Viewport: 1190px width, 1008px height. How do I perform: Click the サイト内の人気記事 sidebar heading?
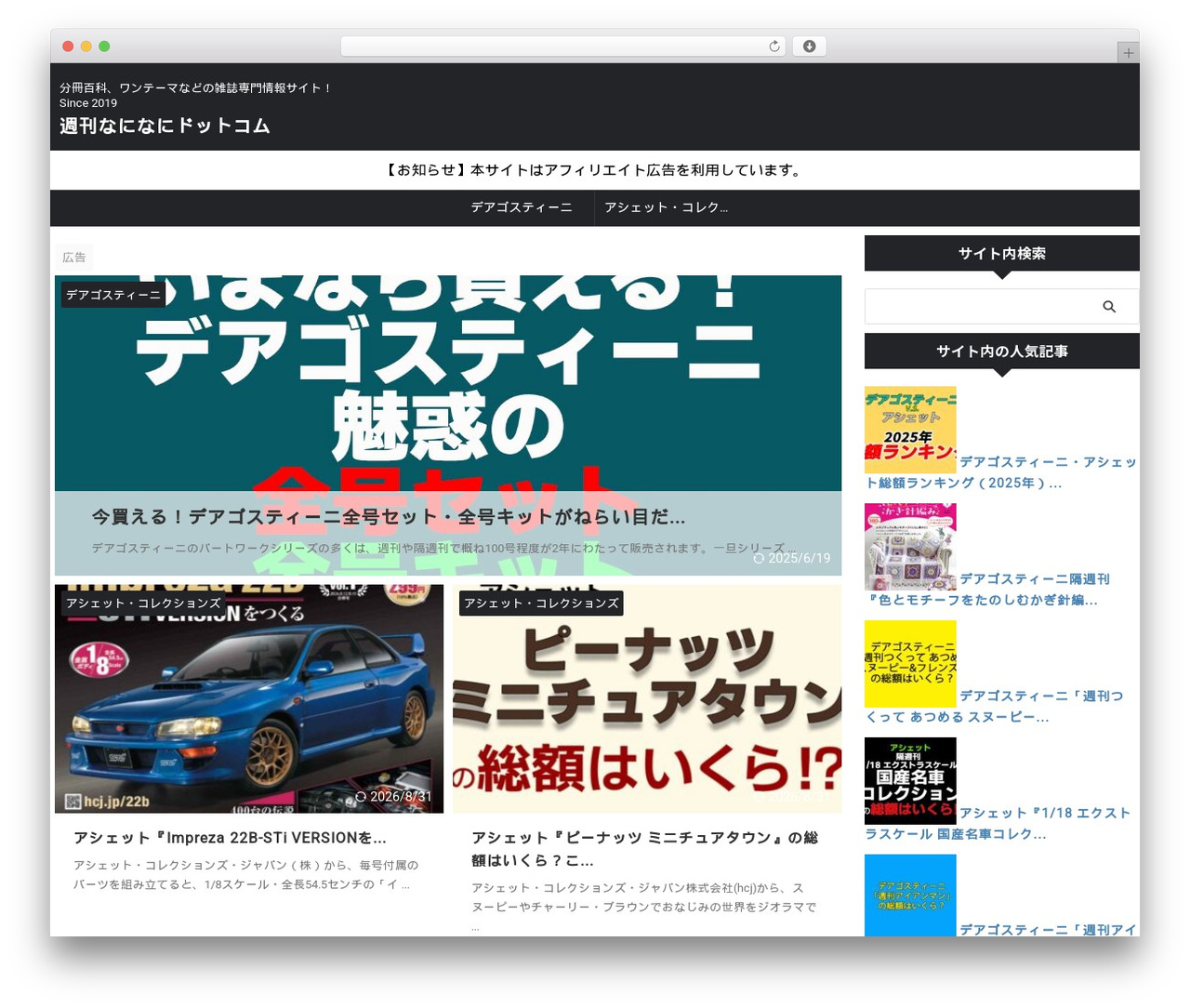tap(1001, 351)
